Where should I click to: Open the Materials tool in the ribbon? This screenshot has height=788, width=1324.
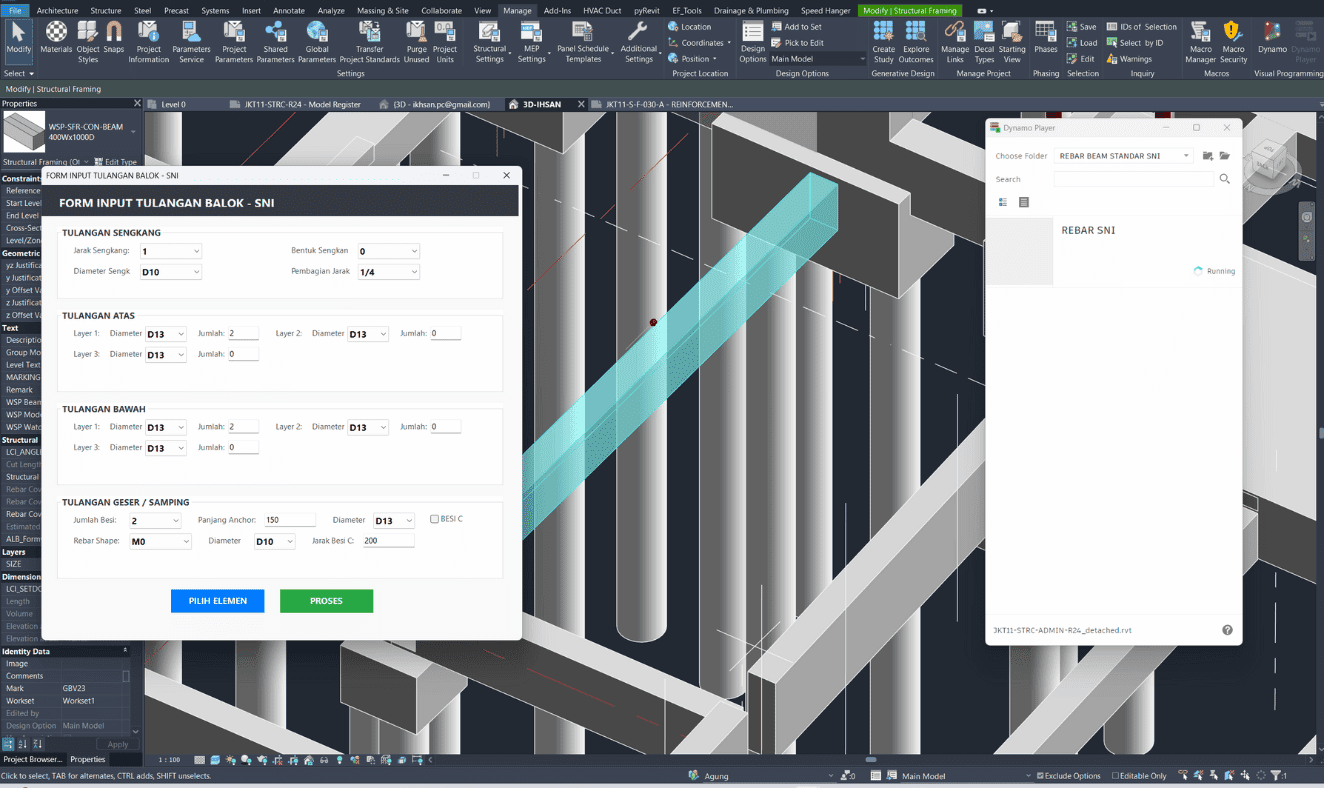(56, 38)
